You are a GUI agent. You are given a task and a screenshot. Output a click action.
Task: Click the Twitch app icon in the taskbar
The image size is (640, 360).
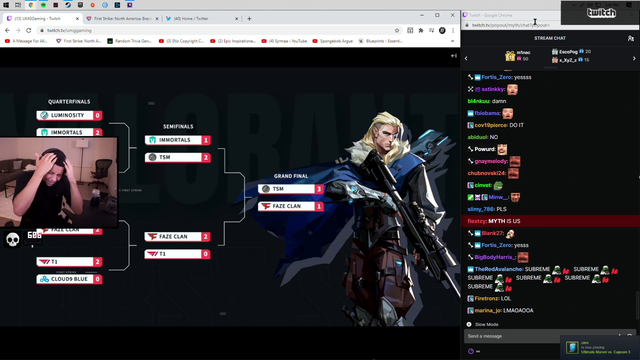129,5
